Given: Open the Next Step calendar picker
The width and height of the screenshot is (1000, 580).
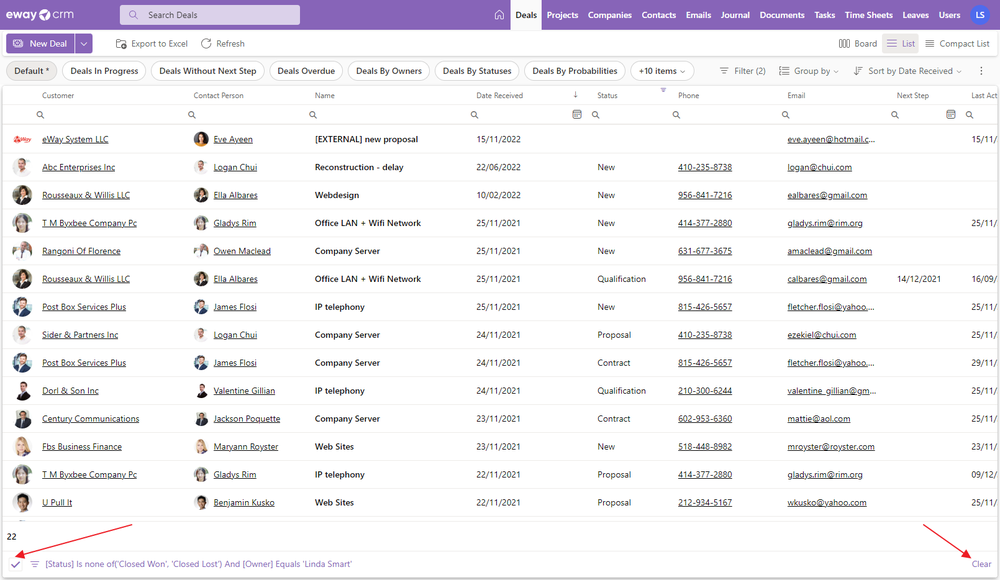Looking at the screenshot, I should pos(950,114).
